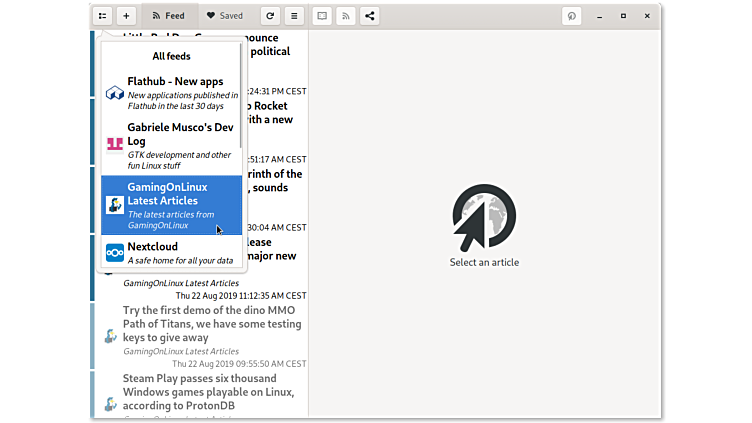This screenshot has height=423, width=752.
Task: Open the feed filter list button
Action: tap(102, 16)
